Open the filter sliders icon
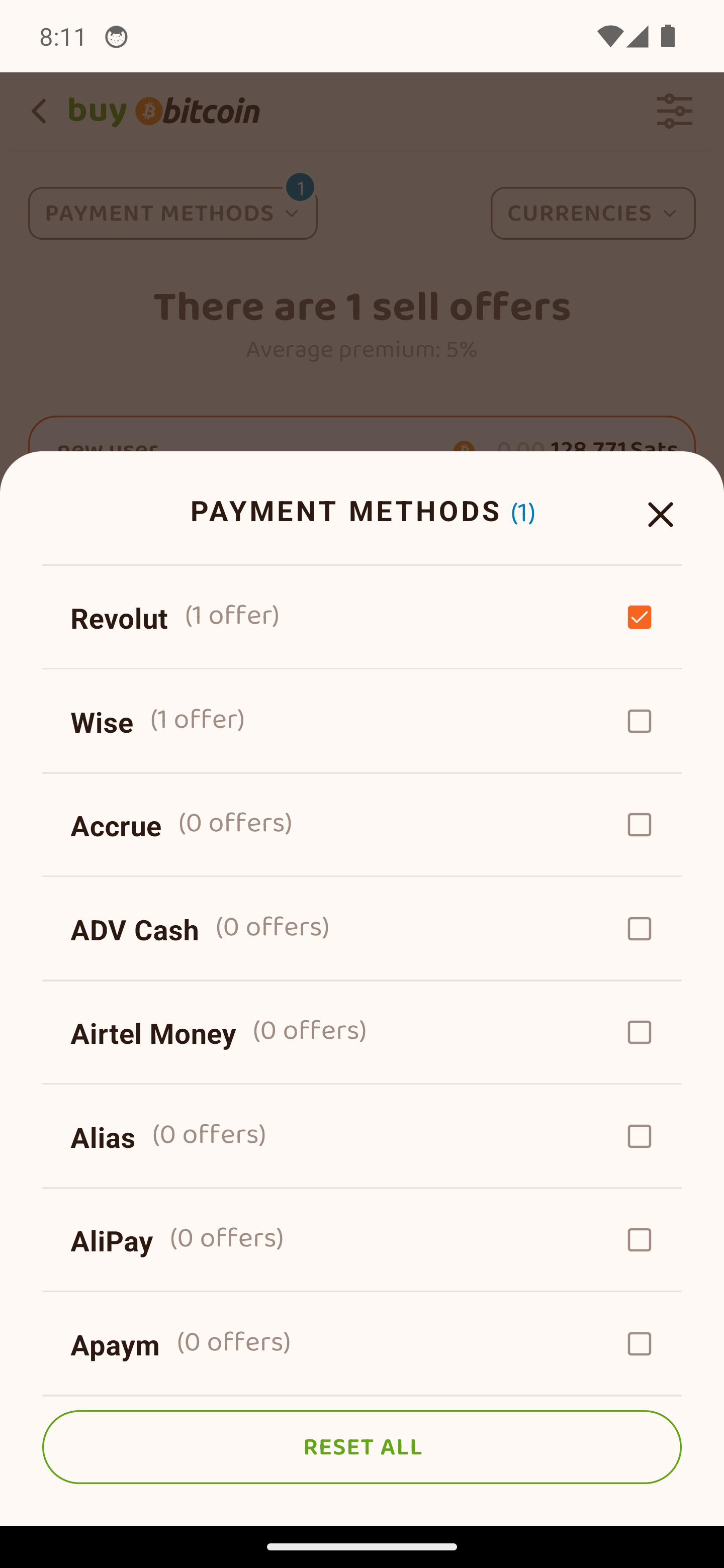 (x=674, y=112)
